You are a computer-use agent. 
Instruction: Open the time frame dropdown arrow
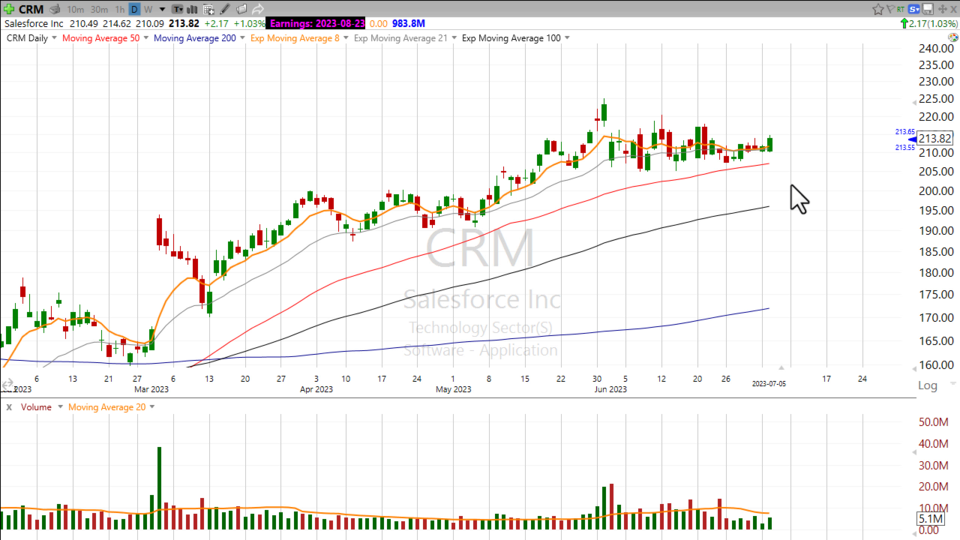click(162, 9)
